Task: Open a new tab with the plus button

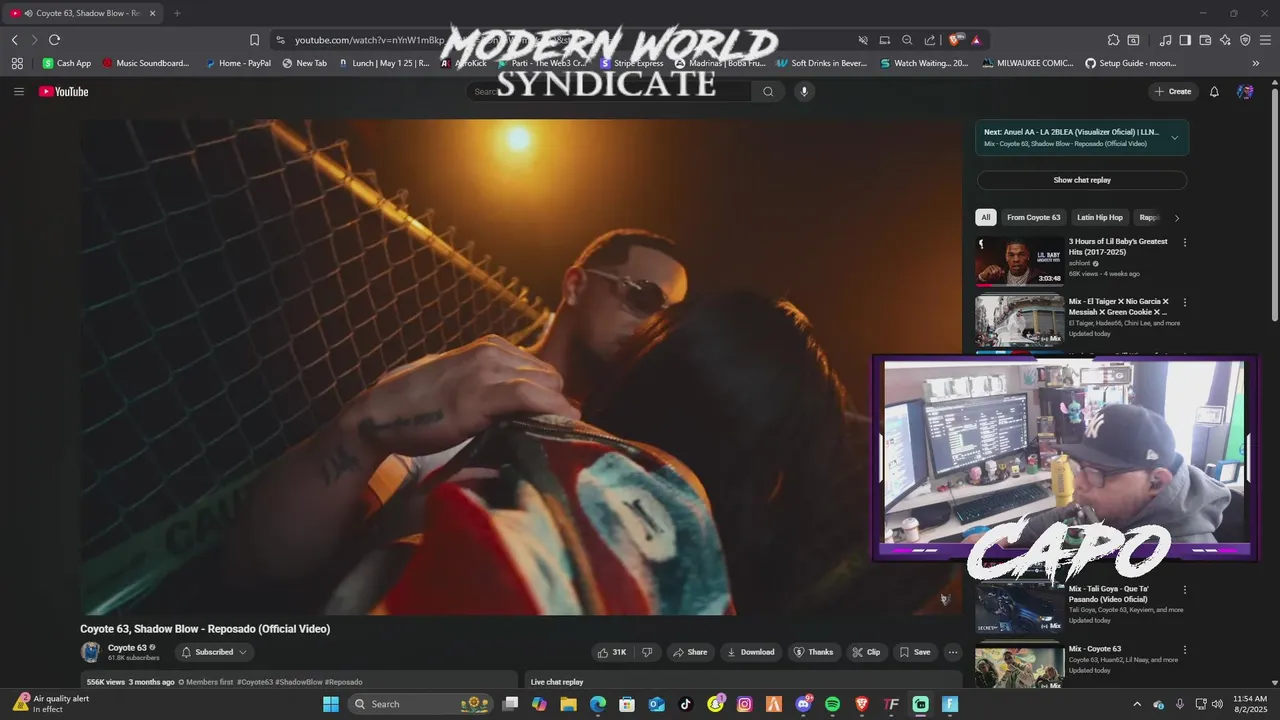Action: click(x=177, y=13)
